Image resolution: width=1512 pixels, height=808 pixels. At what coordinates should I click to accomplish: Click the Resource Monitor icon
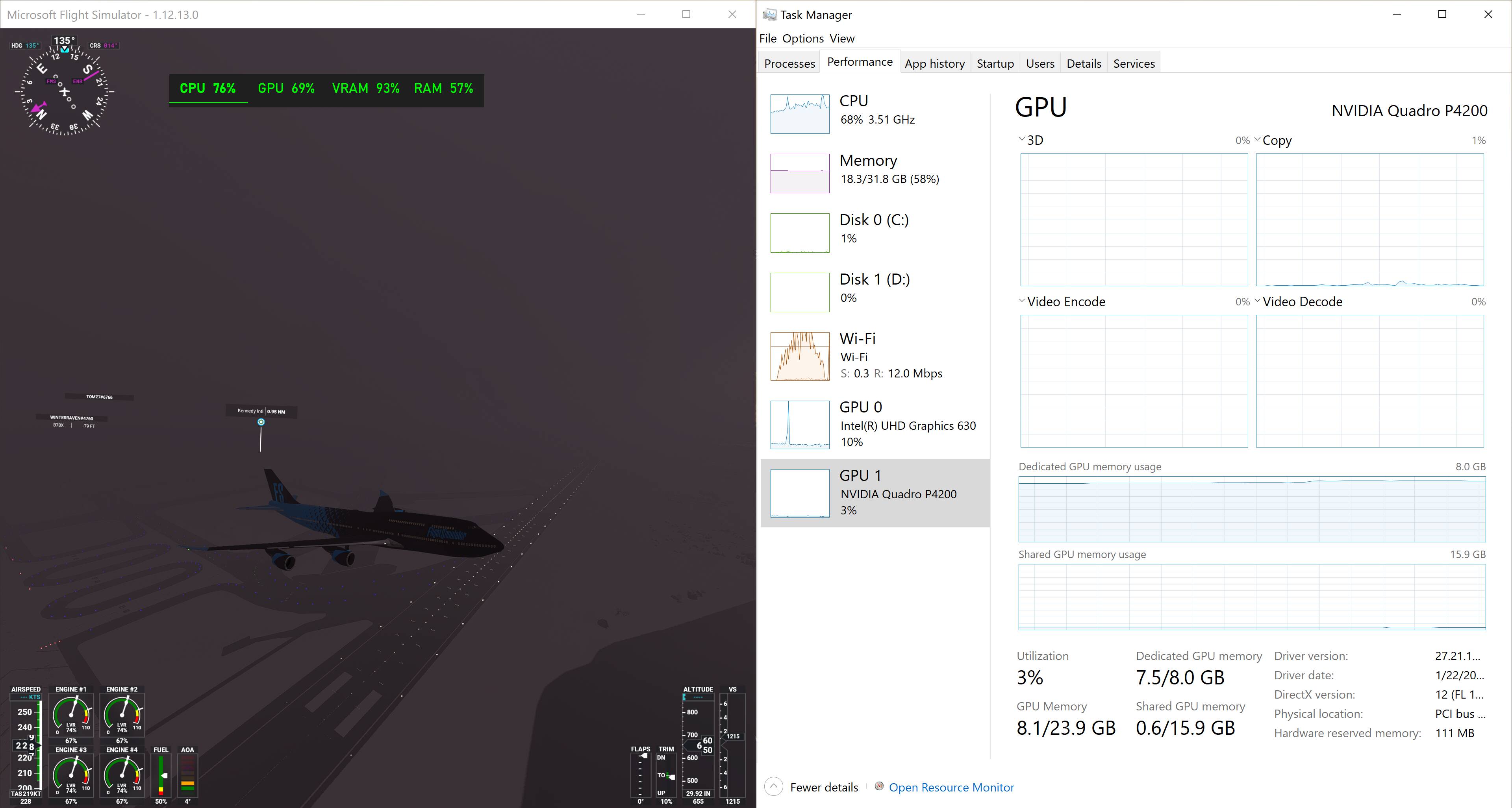pos(879,786)
